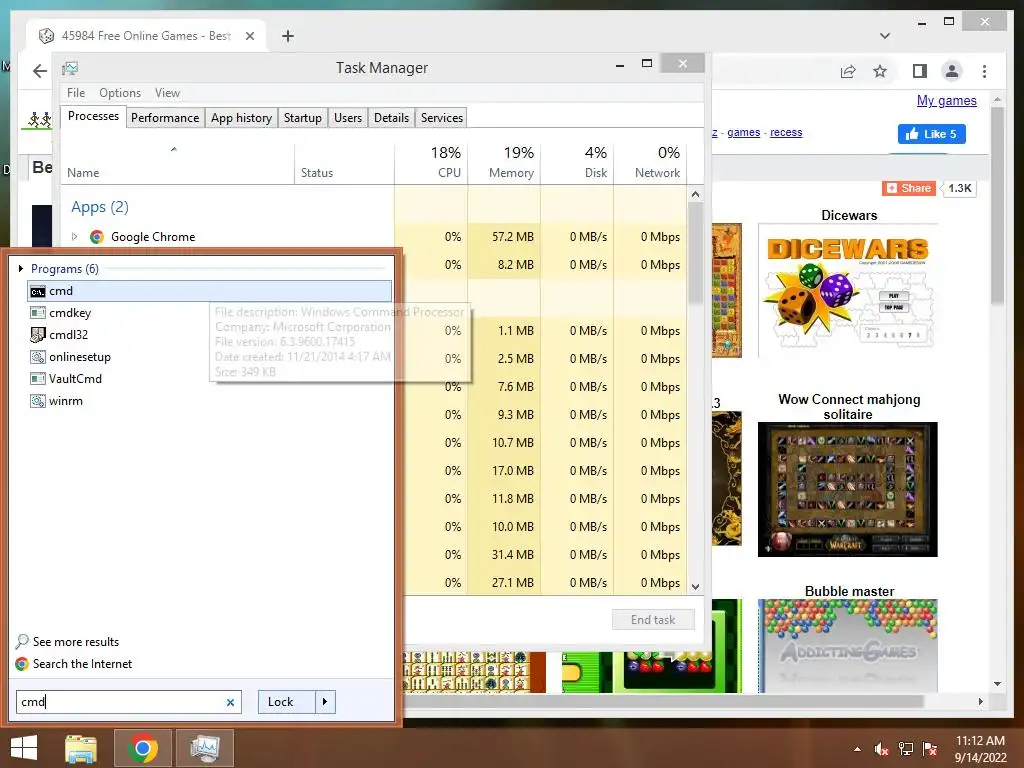Click the taskbar clock
Screen dimensions: 1024x768
coord(980,749)
